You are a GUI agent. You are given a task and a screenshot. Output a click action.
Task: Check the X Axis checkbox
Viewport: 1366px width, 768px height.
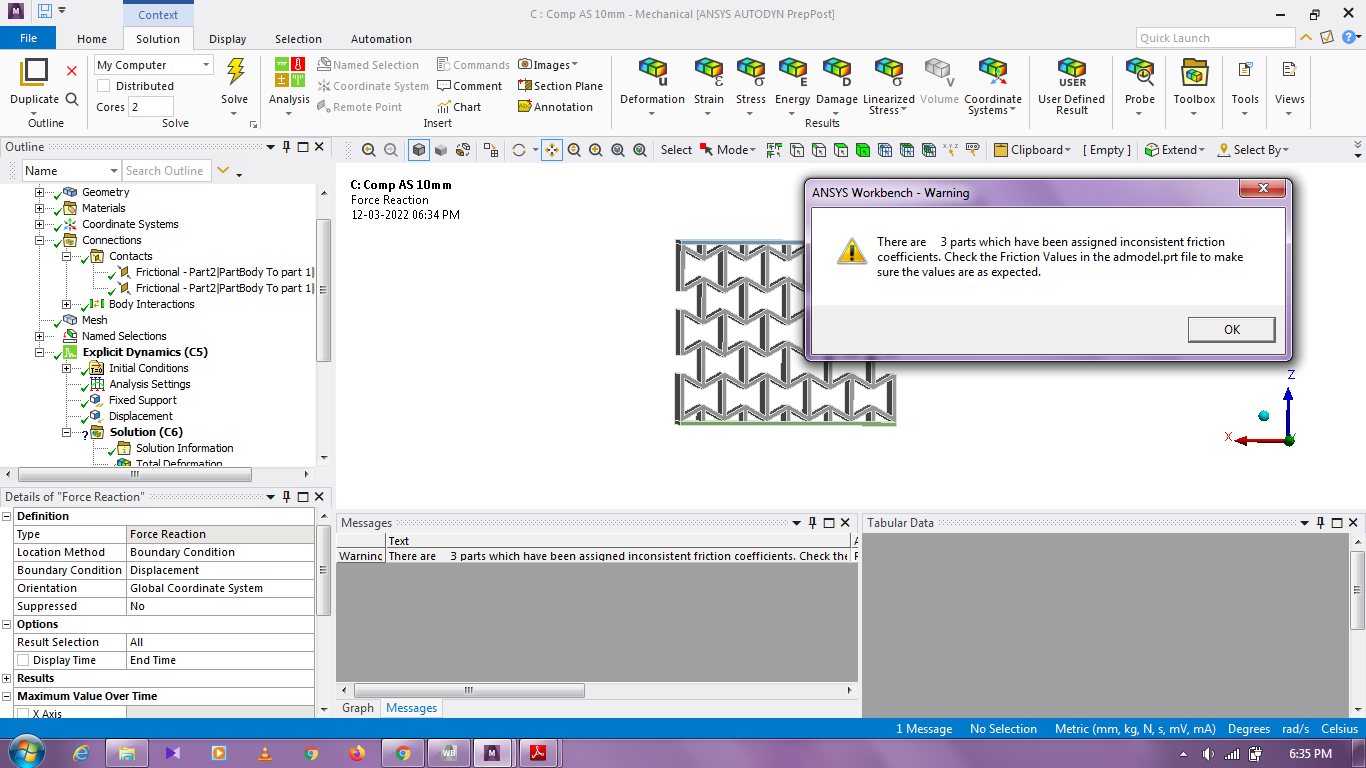point(22,714)
